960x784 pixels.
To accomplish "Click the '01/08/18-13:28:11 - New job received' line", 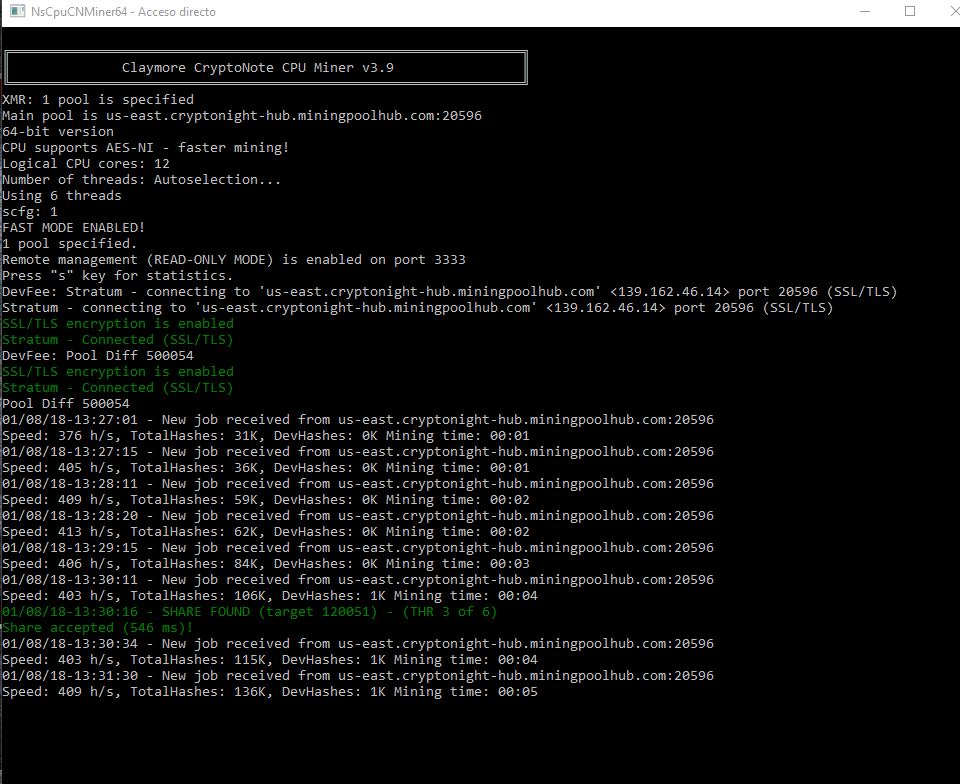I will (358, 483).
